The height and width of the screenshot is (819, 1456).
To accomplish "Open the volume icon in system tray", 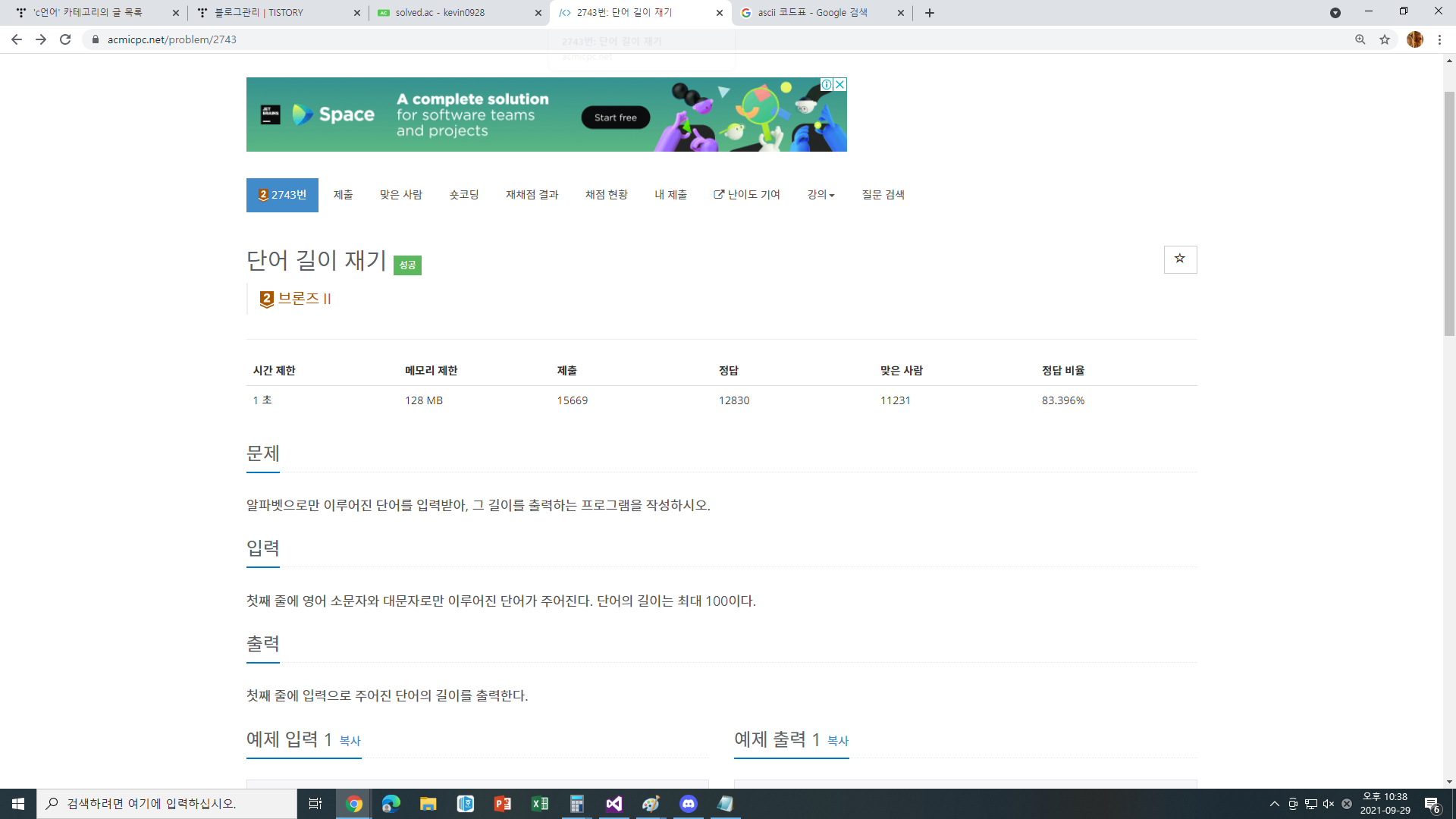I will pos(1329,804).
